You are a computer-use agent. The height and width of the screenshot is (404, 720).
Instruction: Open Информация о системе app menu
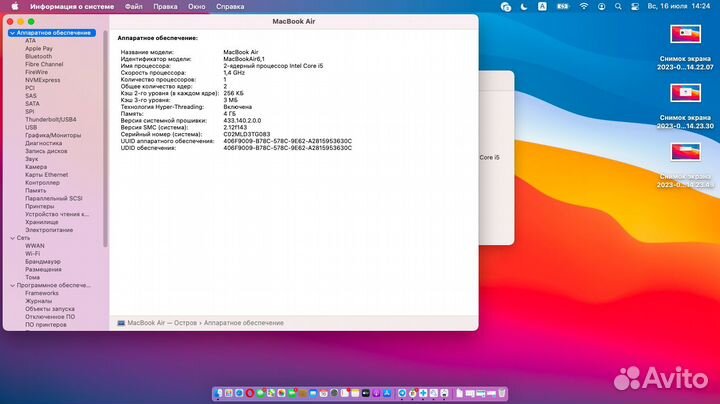pos(72,6)
